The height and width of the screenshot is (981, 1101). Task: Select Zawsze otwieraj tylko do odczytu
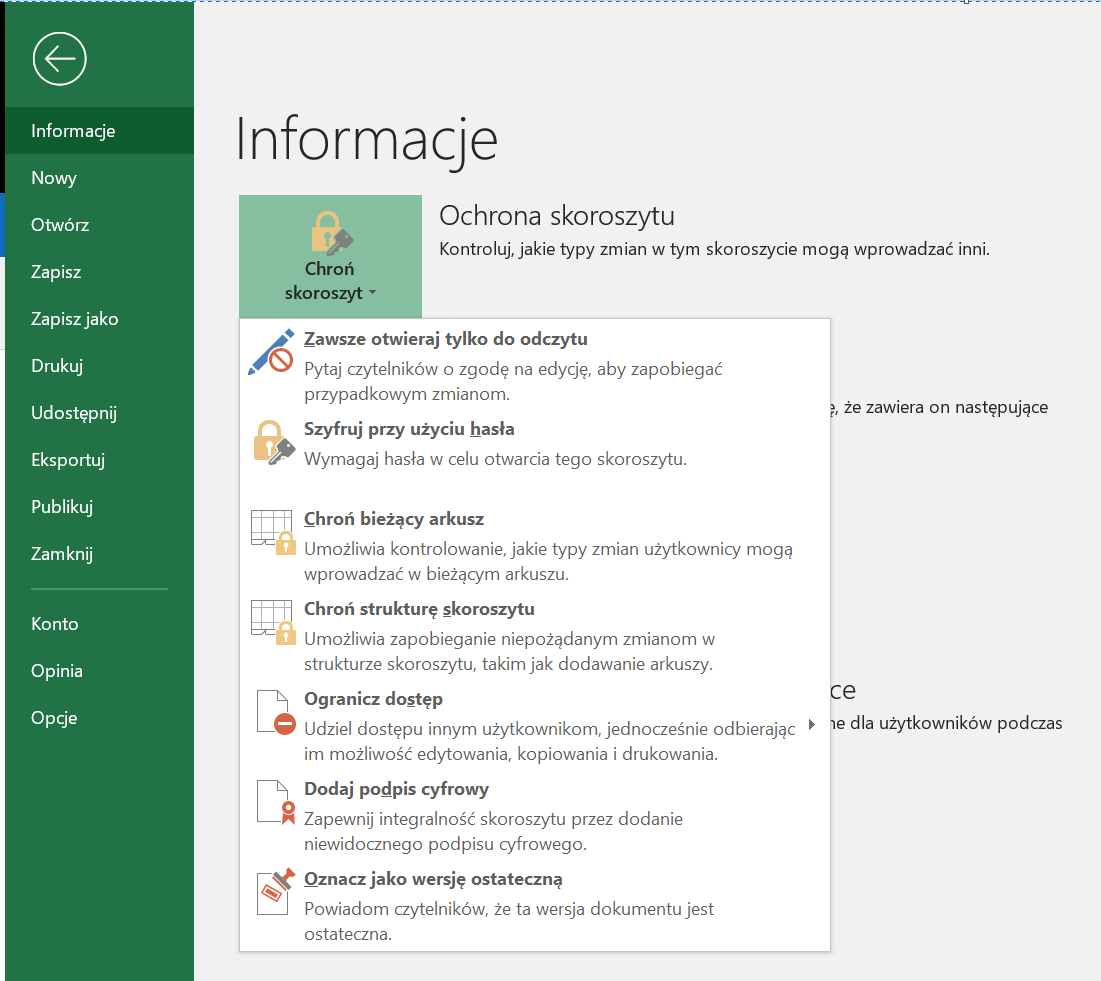point(445,339)
